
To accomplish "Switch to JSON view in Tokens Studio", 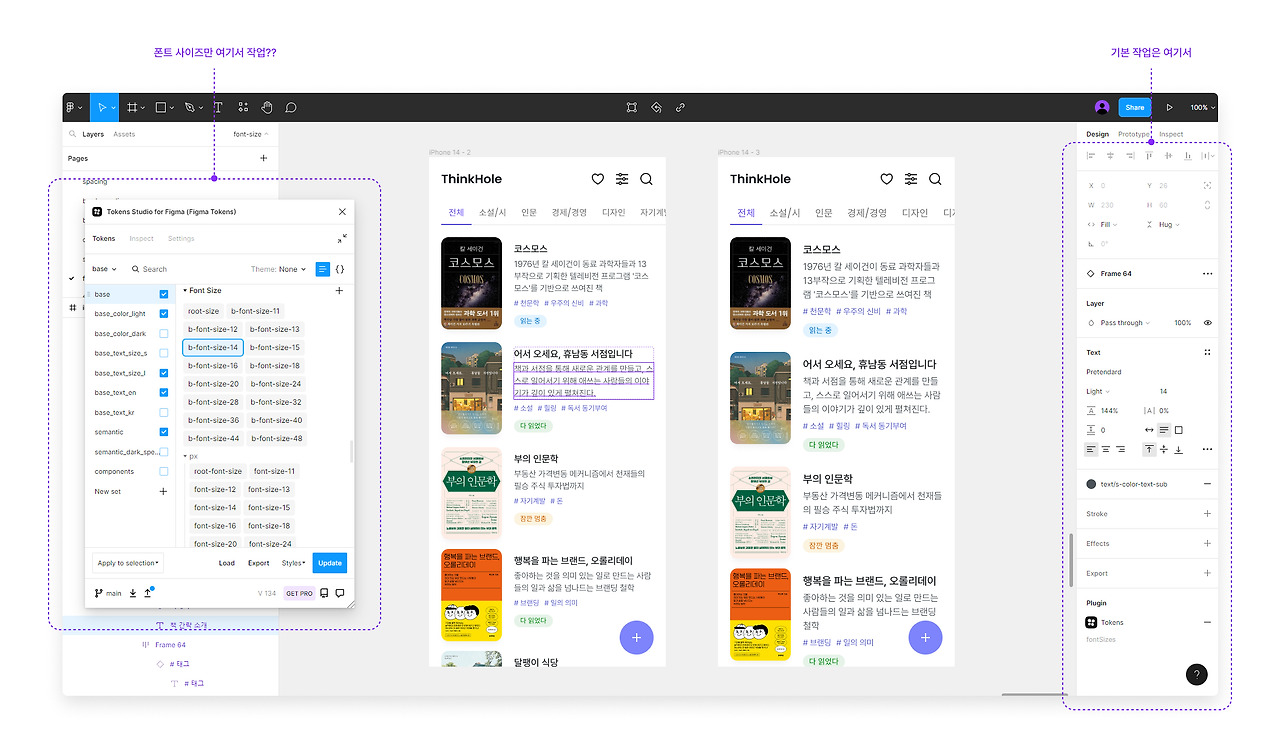I will pyautogui.click(x=340, y=269).
